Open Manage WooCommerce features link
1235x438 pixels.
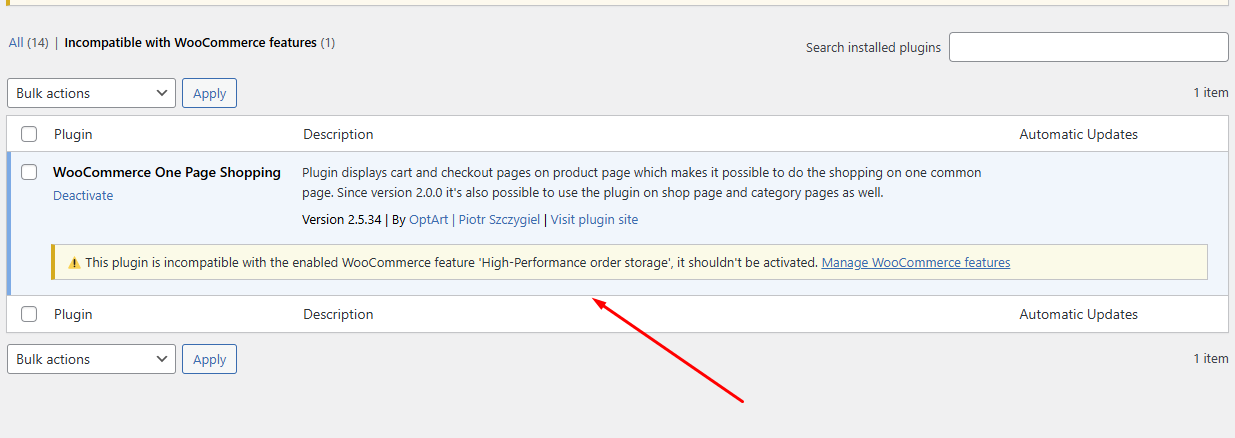[x=916, y=263]
